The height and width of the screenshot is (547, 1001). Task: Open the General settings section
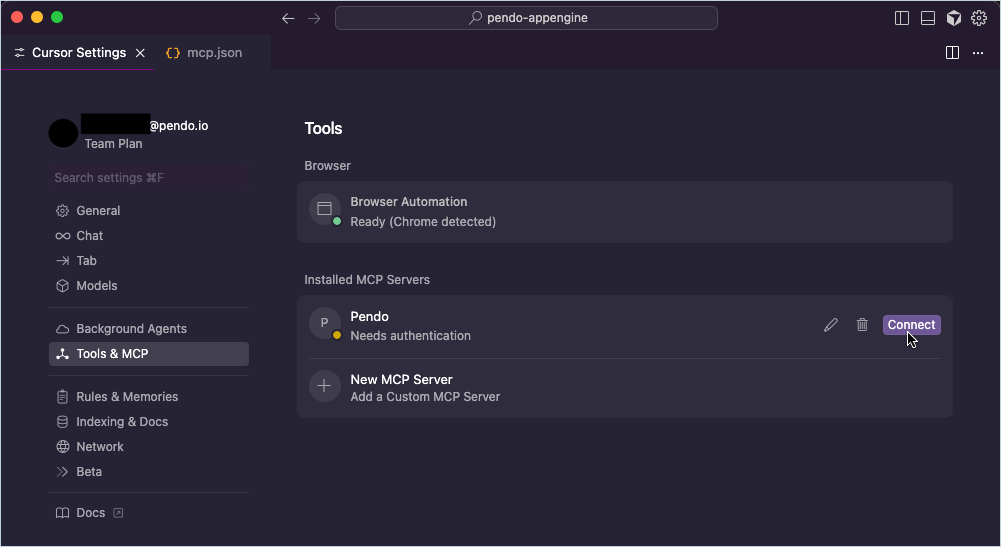point(98,211)
